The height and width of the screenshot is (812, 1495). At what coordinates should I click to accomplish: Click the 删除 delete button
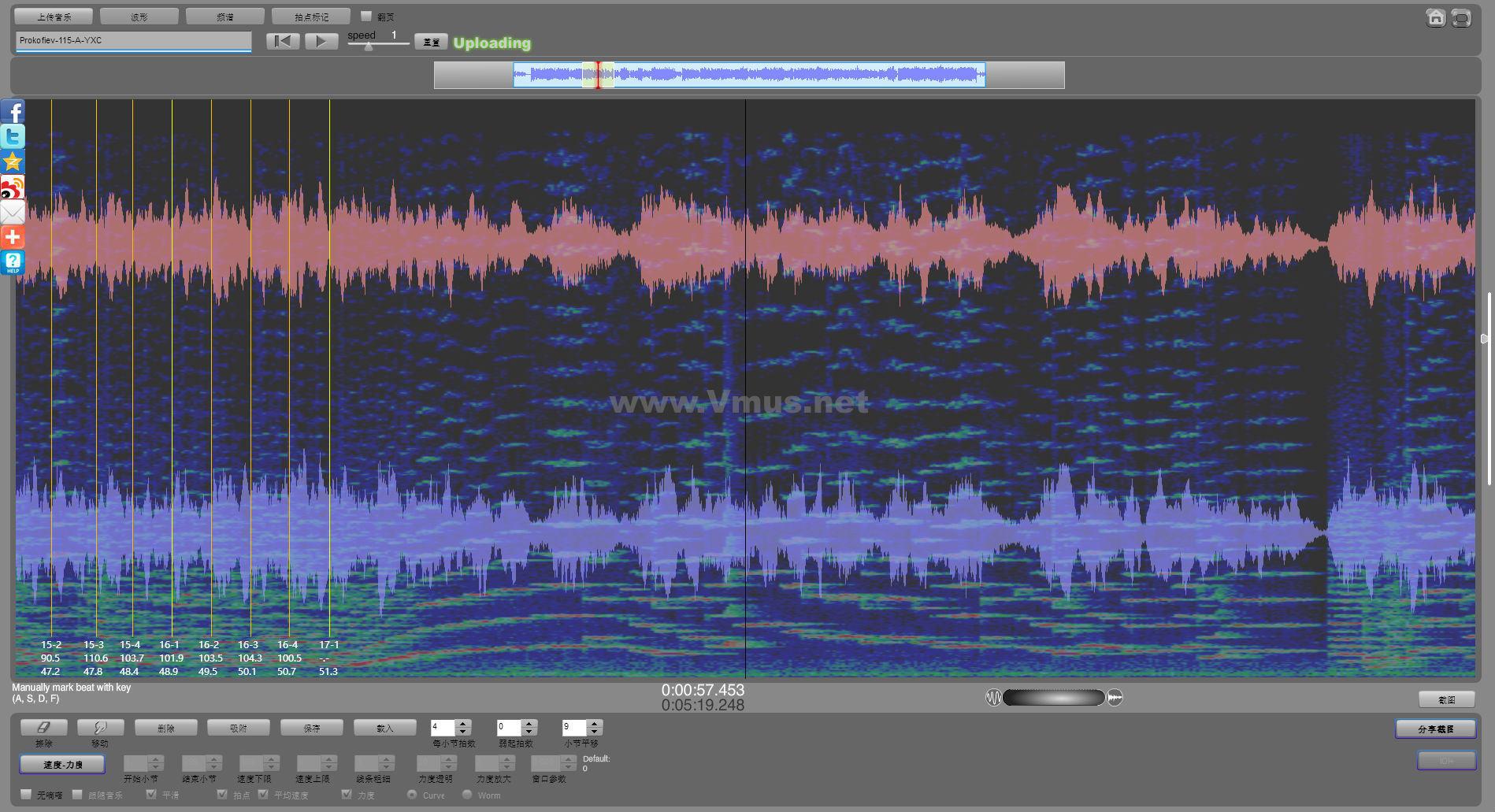pos(165,728)
